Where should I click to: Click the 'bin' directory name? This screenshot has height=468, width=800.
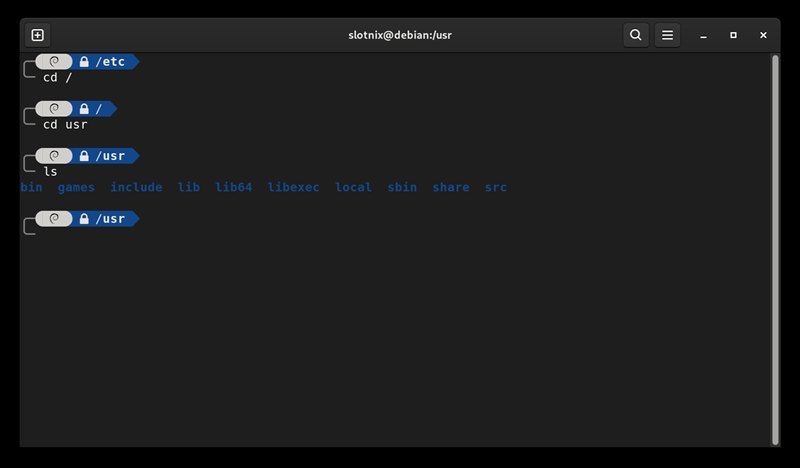click(x=32, y=187)
